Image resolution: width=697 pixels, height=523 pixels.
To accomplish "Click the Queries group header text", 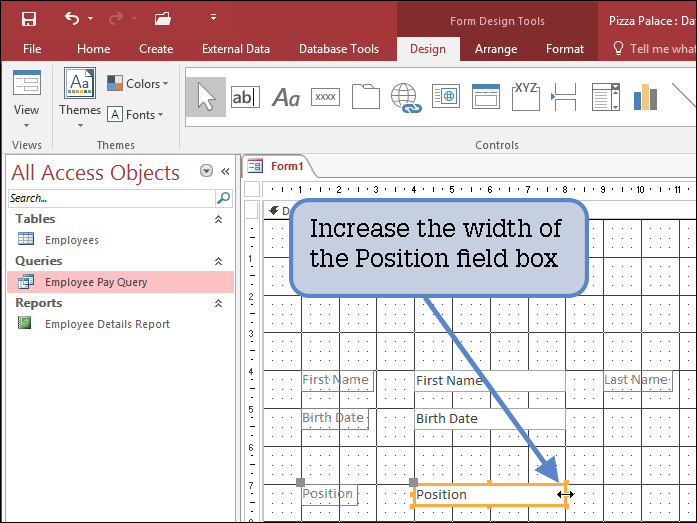I will coord(39,261).
